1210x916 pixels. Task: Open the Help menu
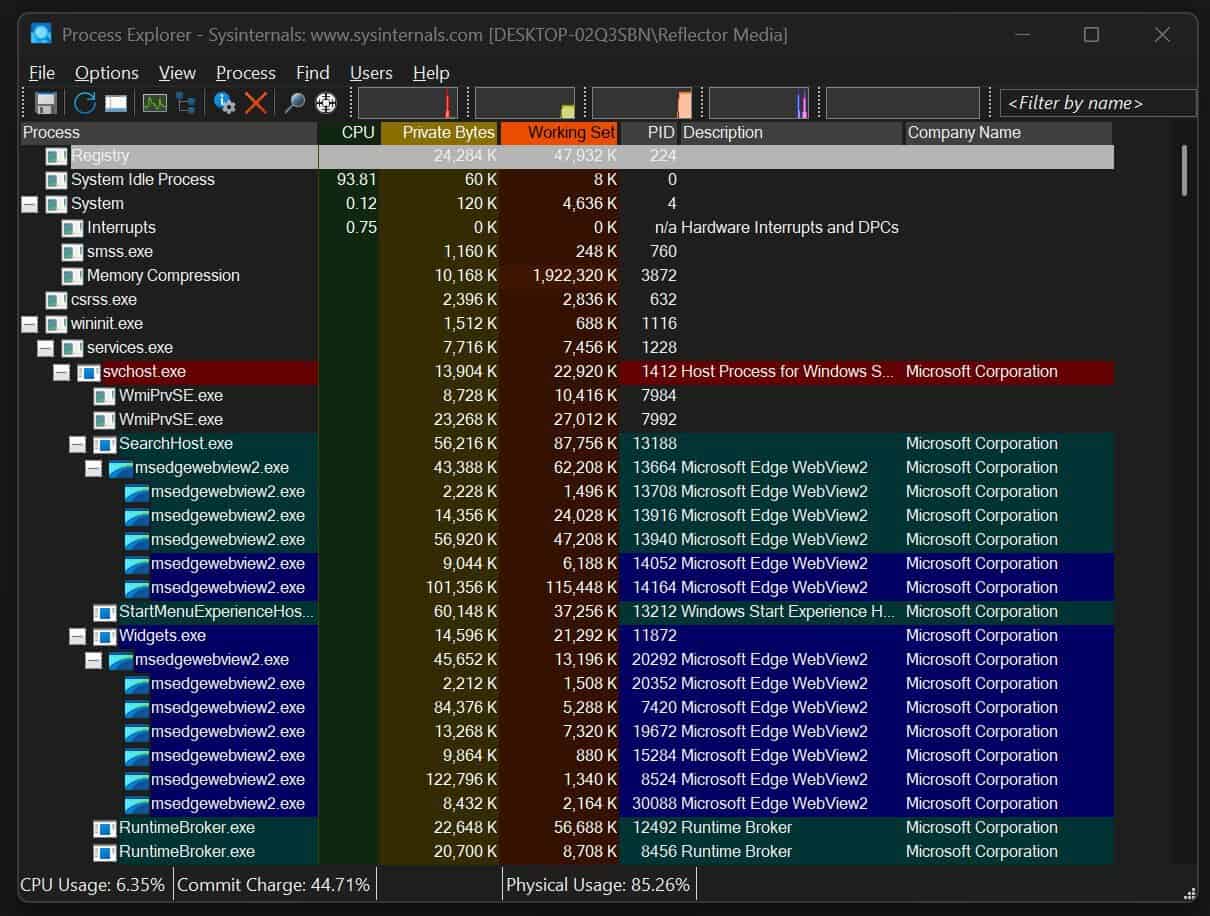click(x=431, y=73)
